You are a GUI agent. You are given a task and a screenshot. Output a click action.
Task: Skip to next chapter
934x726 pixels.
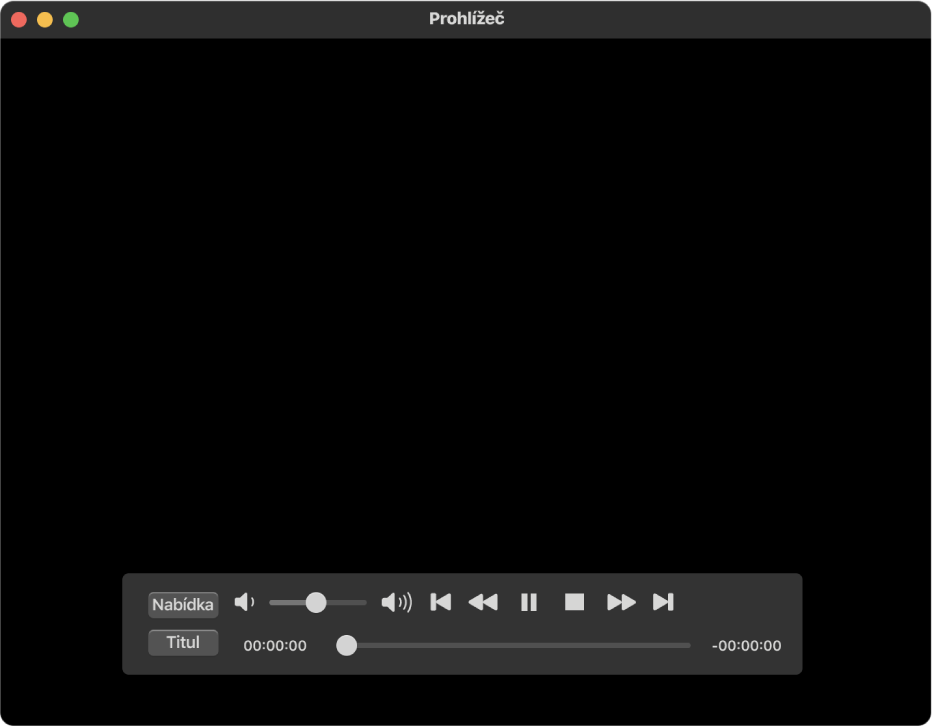point(663,602)
